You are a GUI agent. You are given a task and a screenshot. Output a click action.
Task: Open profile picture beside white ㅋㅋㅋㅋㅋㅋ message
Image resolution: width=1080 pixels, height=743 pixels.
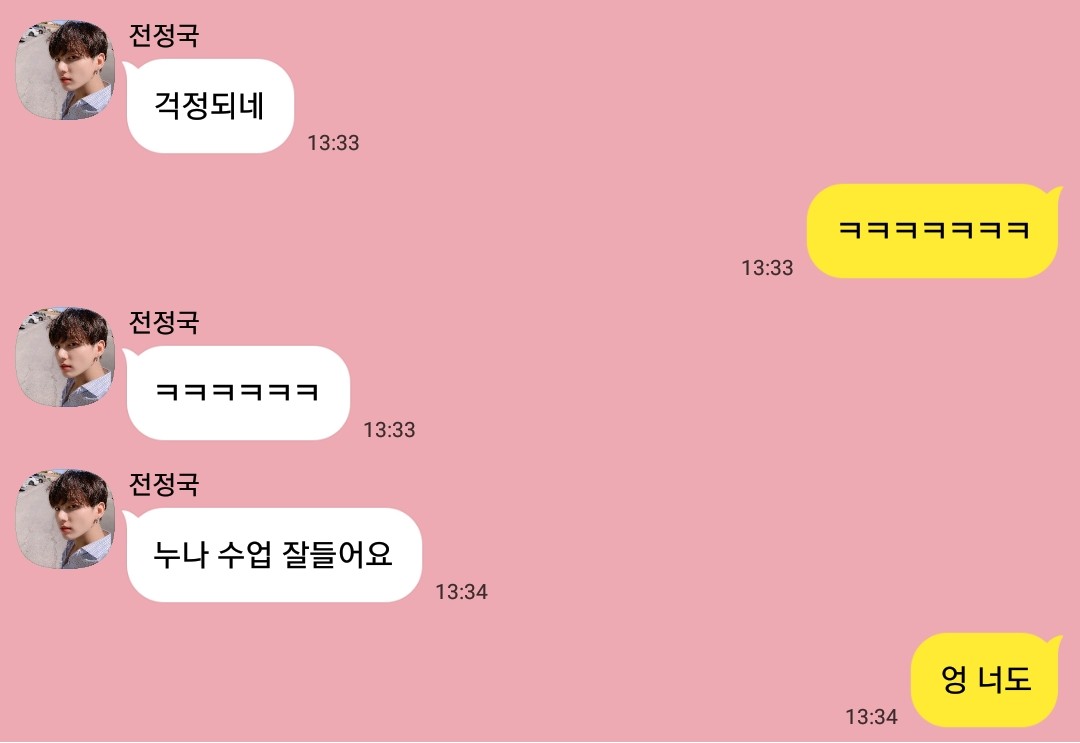[65, 357]
